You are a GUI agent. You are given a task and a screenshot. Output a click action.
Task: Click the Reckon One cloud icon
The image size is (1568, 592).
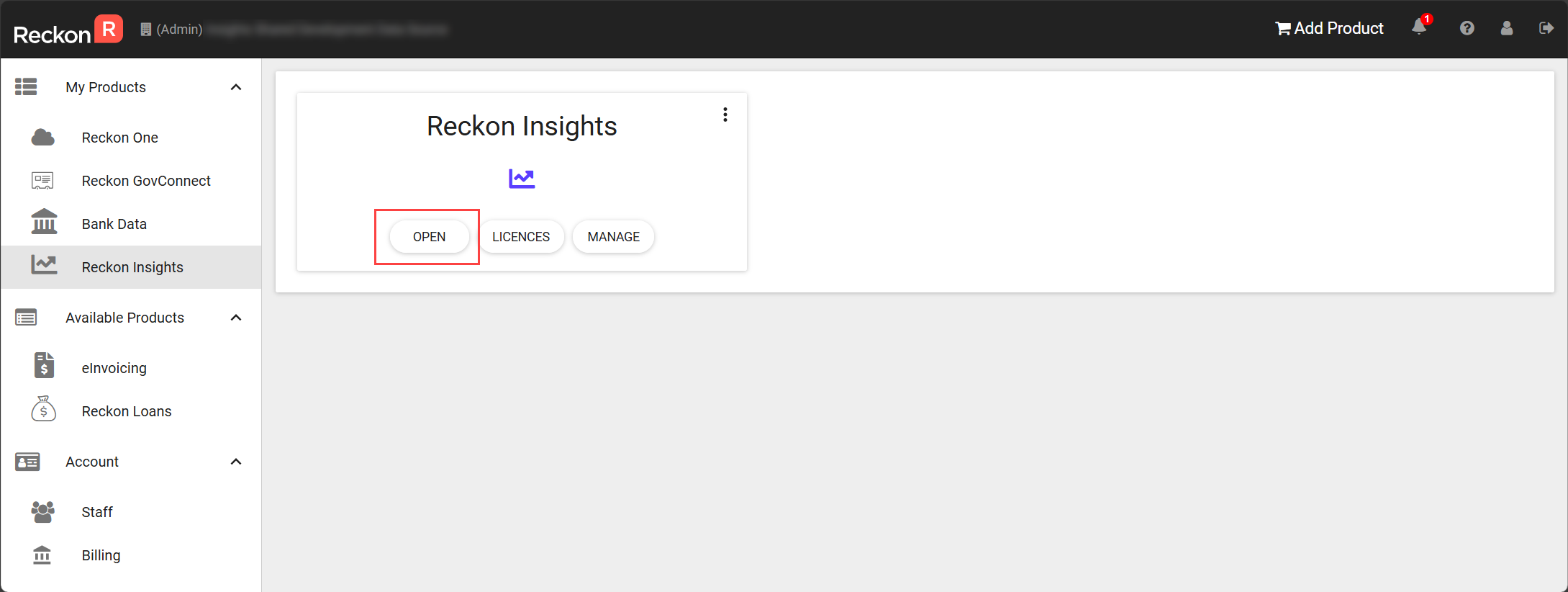(43, 138)
